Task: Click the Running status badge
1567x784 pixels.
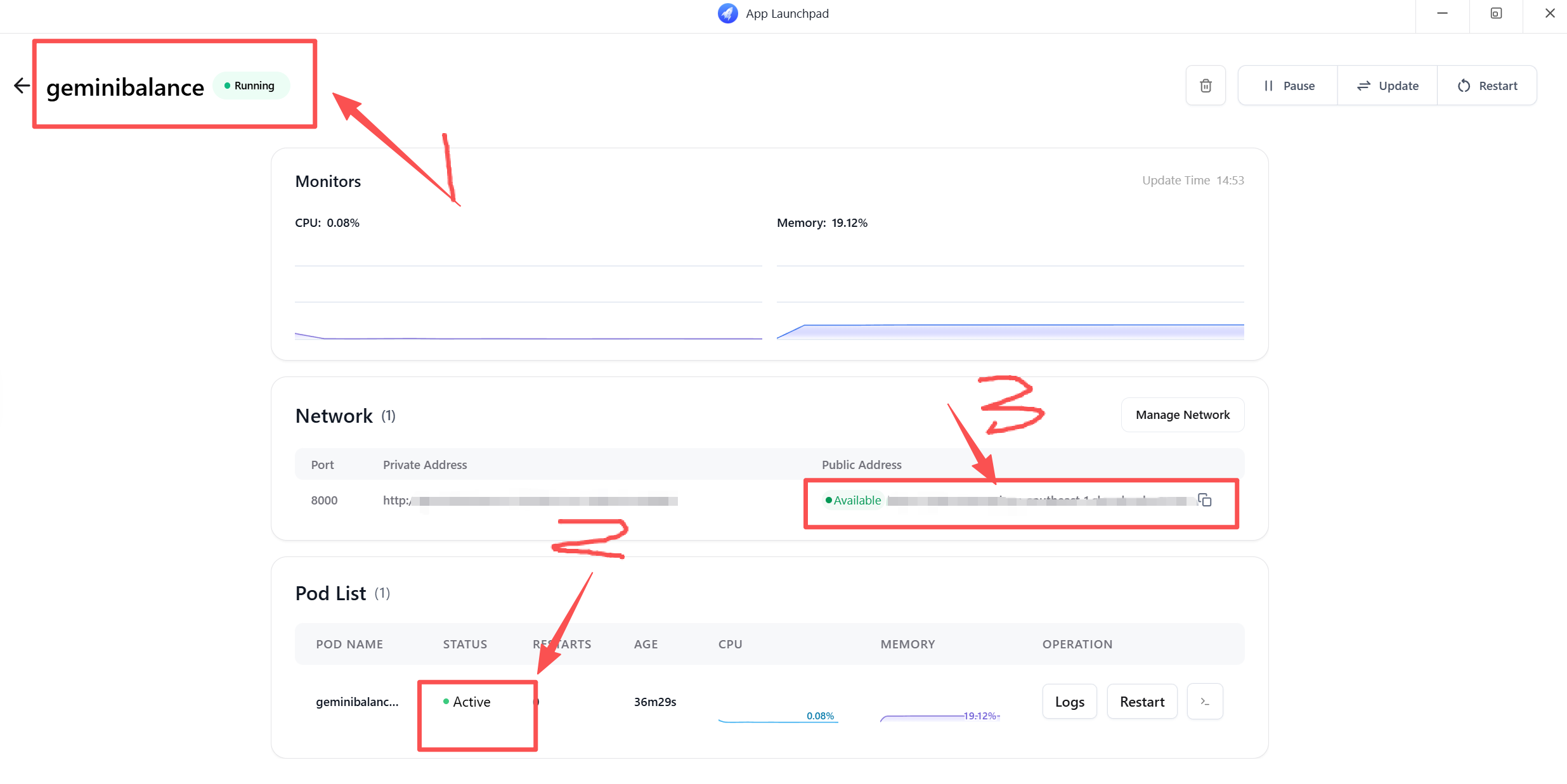Action: click(250, 86)
